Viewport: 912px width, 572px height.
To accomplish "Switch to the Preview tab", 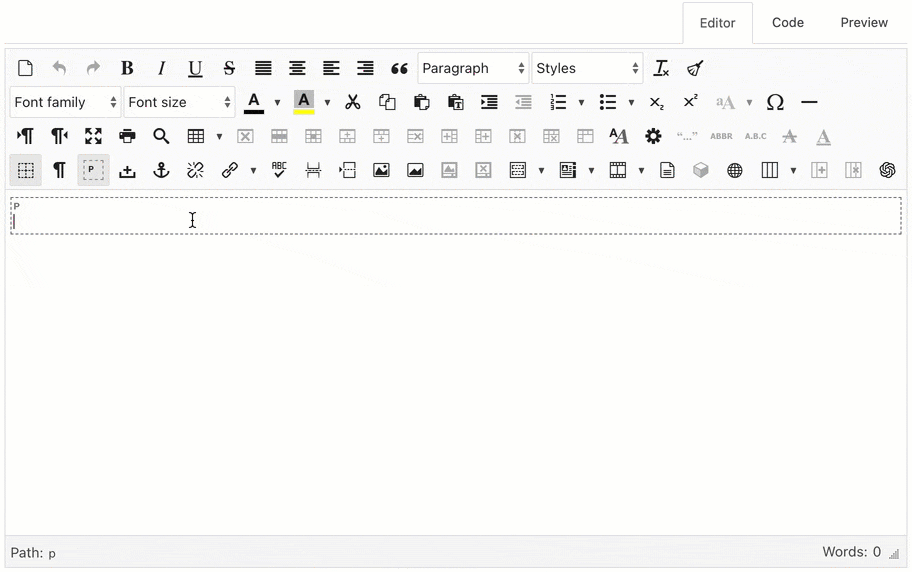I will 864,22.
